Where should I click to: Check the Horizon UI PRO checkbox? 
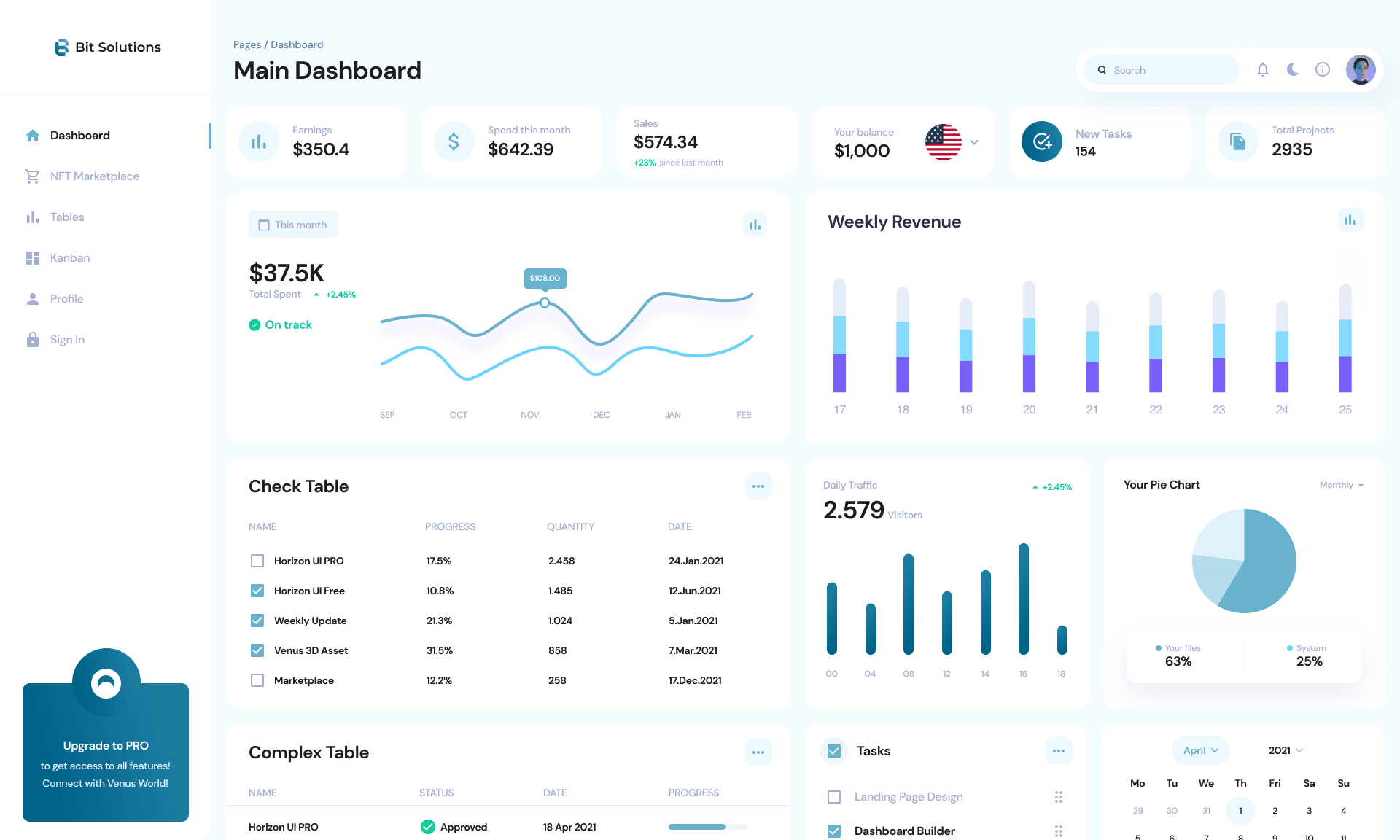(257, 561)
